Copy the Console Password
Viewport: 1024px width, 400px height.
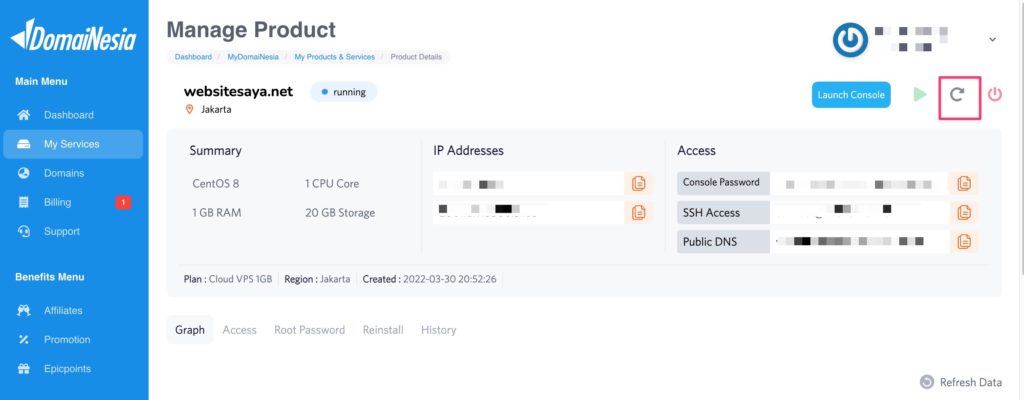964,184
